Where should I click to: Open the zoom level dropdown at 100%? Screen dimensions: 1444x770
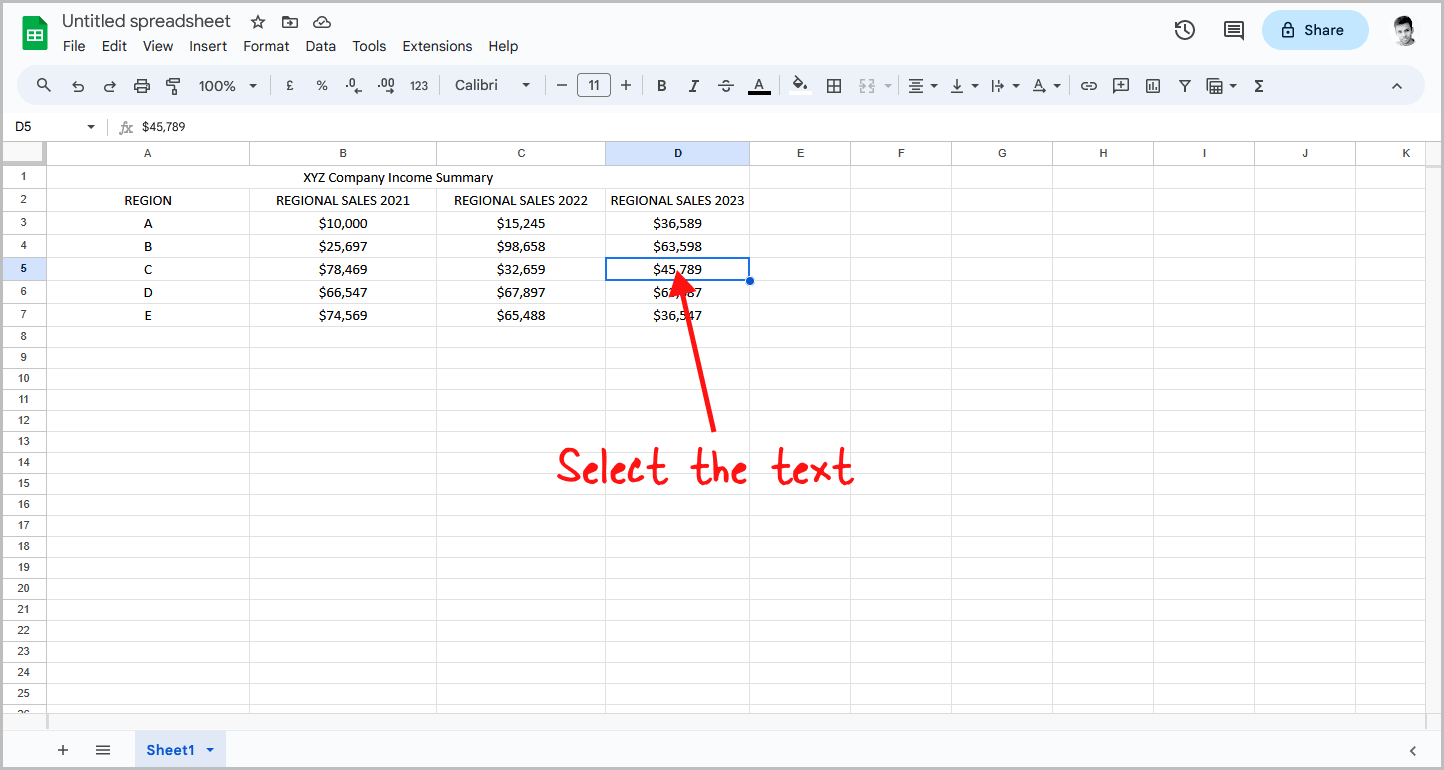pos(227,85)
